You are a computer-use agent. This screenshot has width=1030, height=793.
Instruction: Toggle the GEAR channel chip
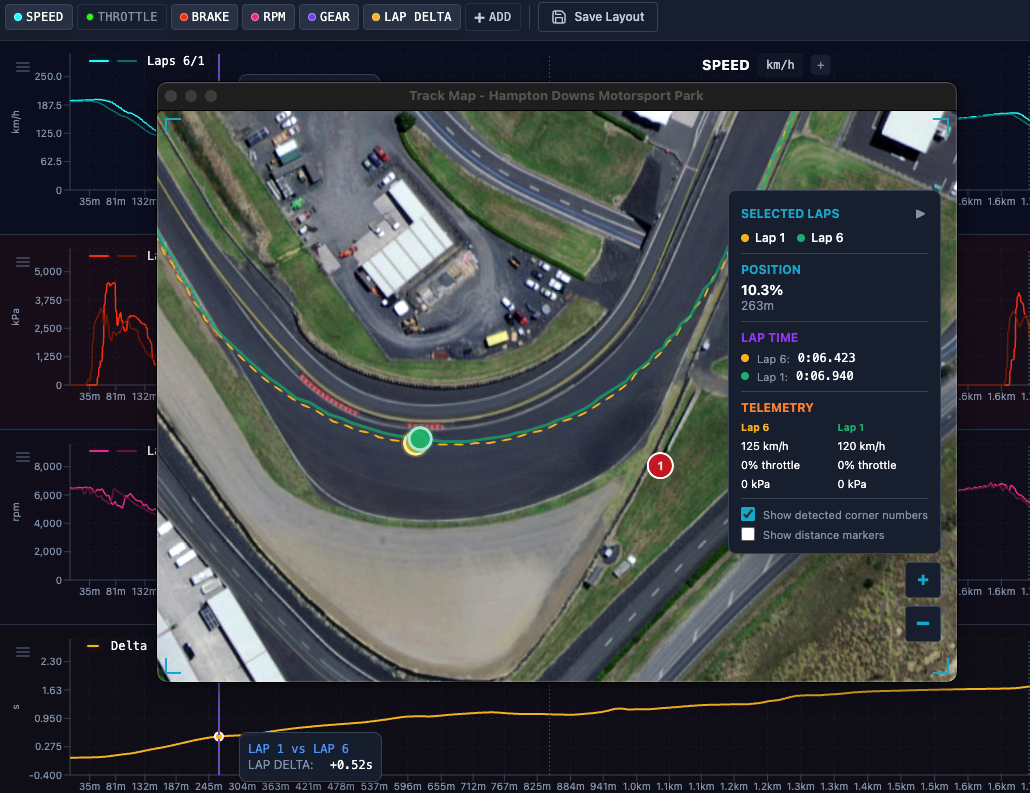click(x=328, y=16)
